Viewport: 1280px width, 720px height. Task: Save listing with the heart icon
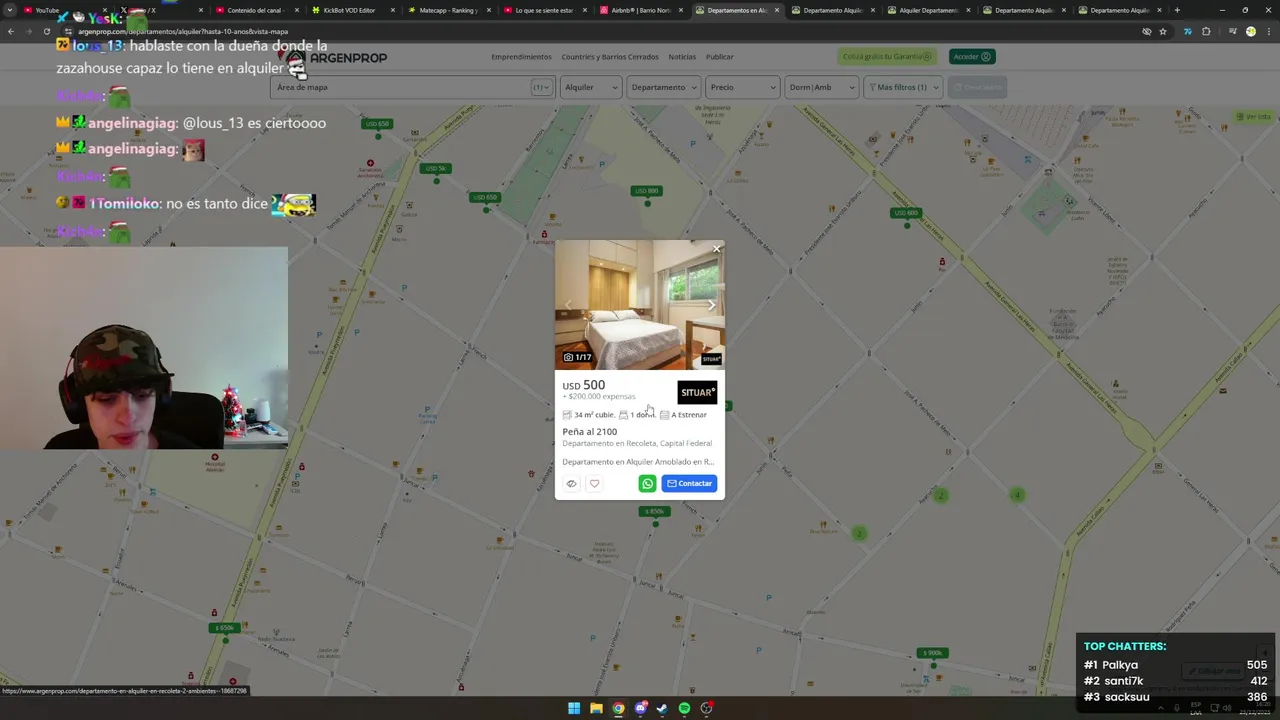594,484
